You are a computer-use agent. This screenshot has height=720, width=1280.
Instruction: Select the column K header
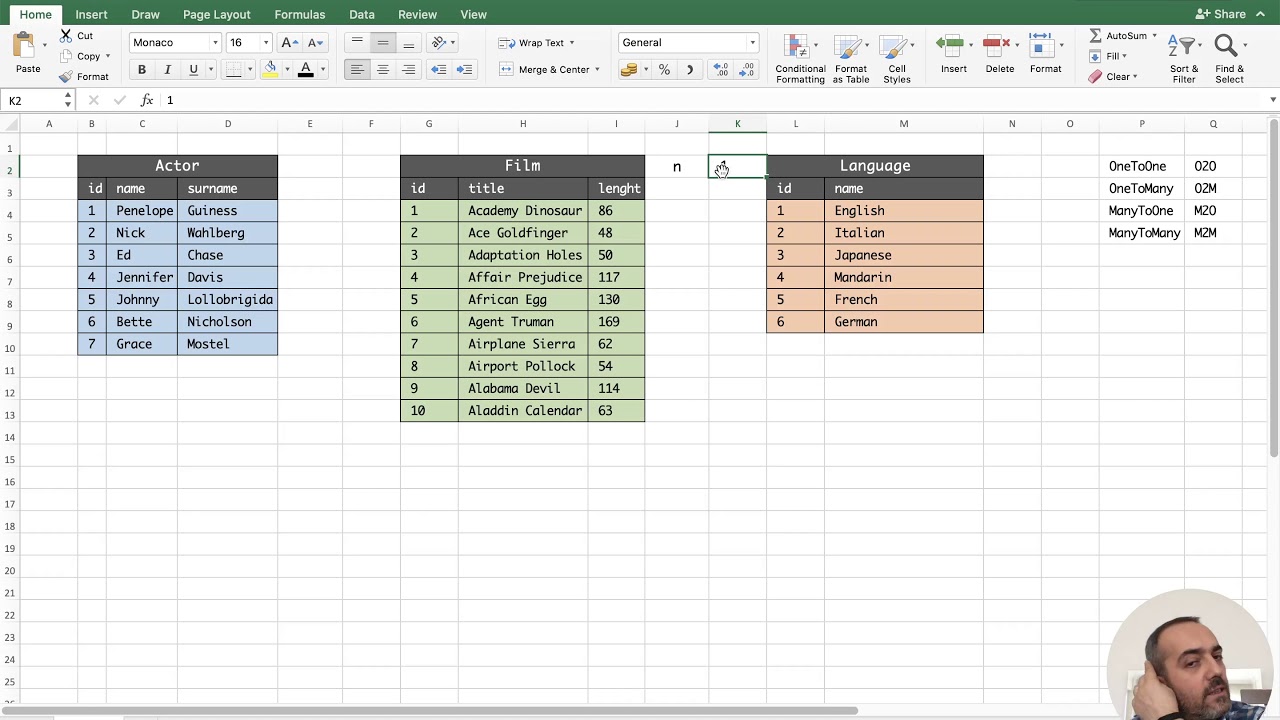[738, 124]
